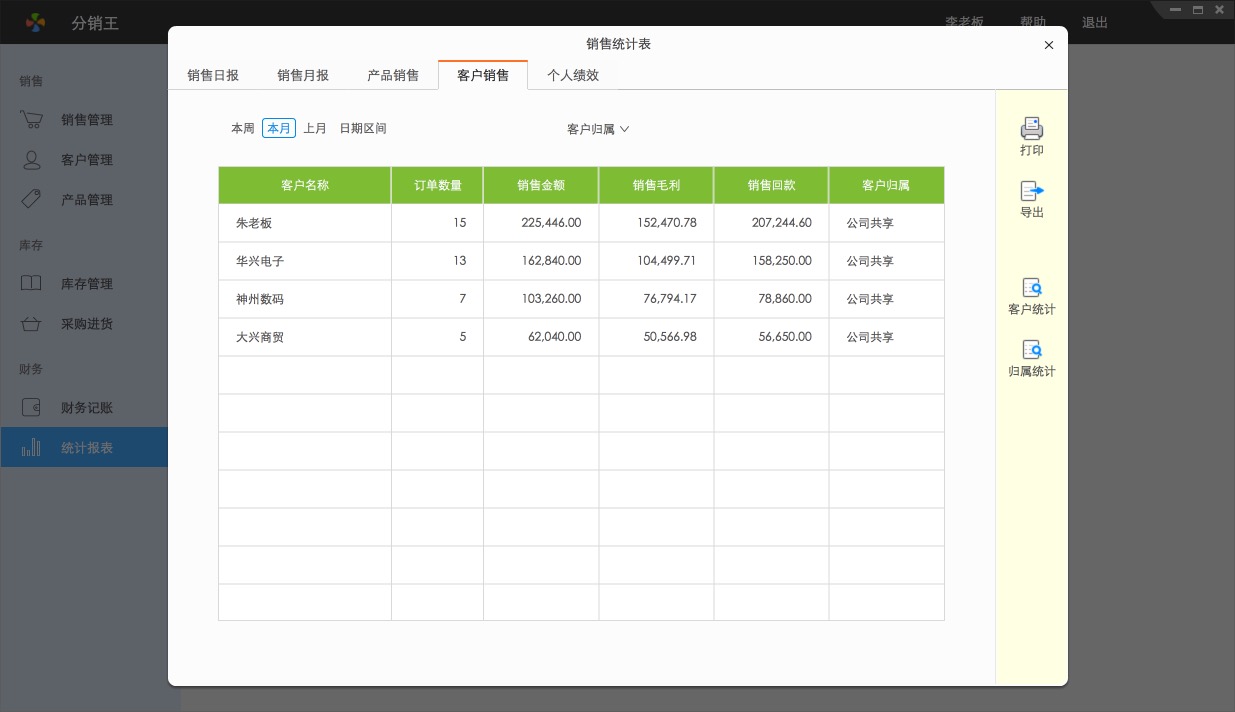
Task: Click the 订单数量 column header
Action: click(438, 185)
